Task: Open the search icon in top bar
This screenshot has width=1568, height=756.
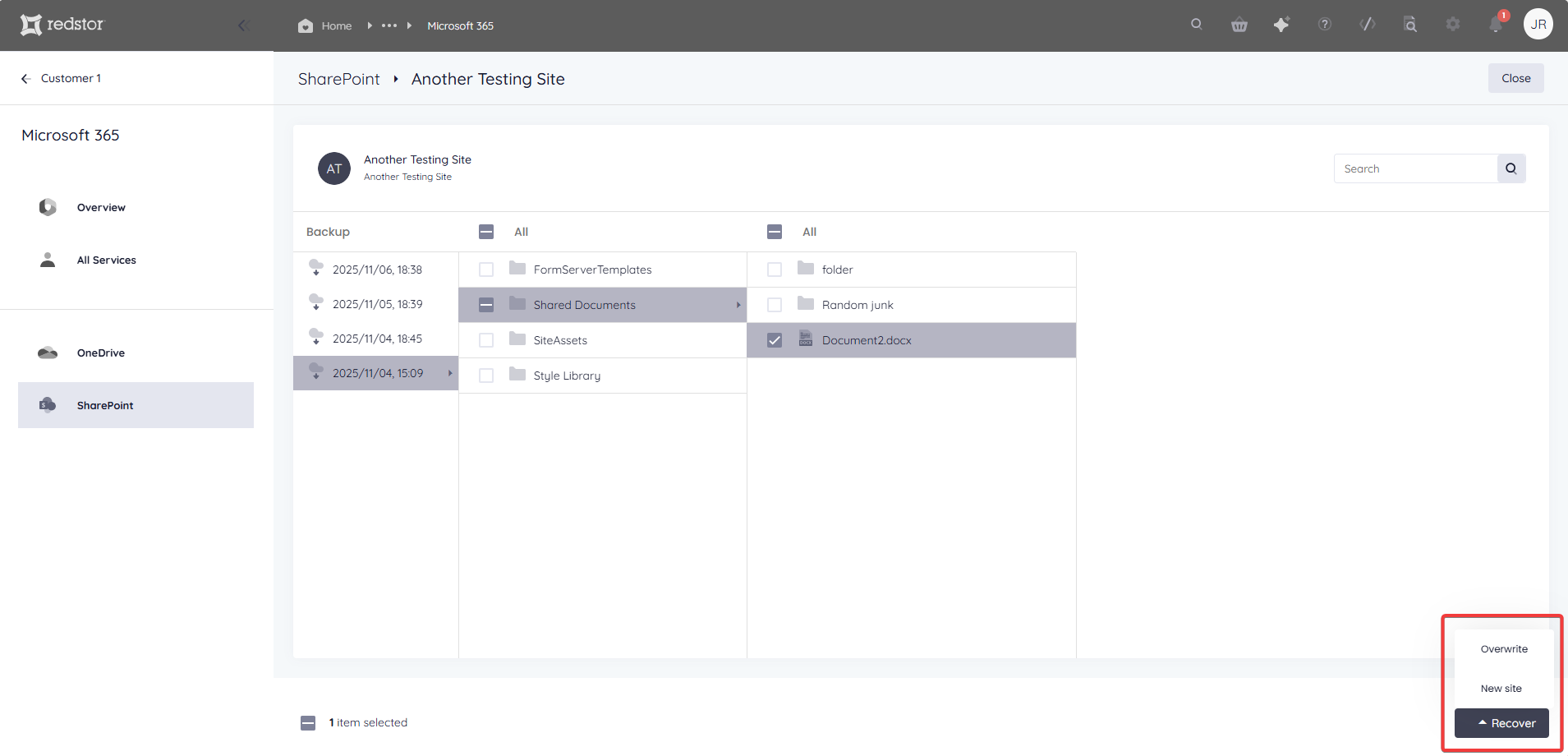Action: click(x=1197, y=25)
